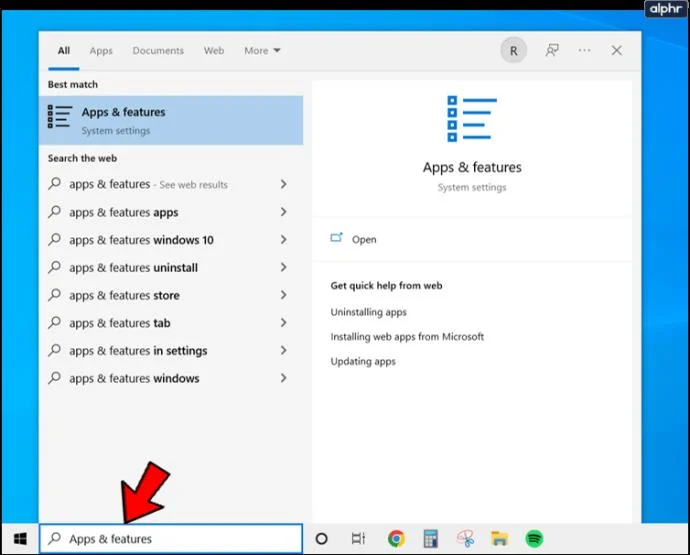Open Task View from the taskbar
Viewport: 690px width, 555px height.
pyautogui.click(x=358, y=539)
